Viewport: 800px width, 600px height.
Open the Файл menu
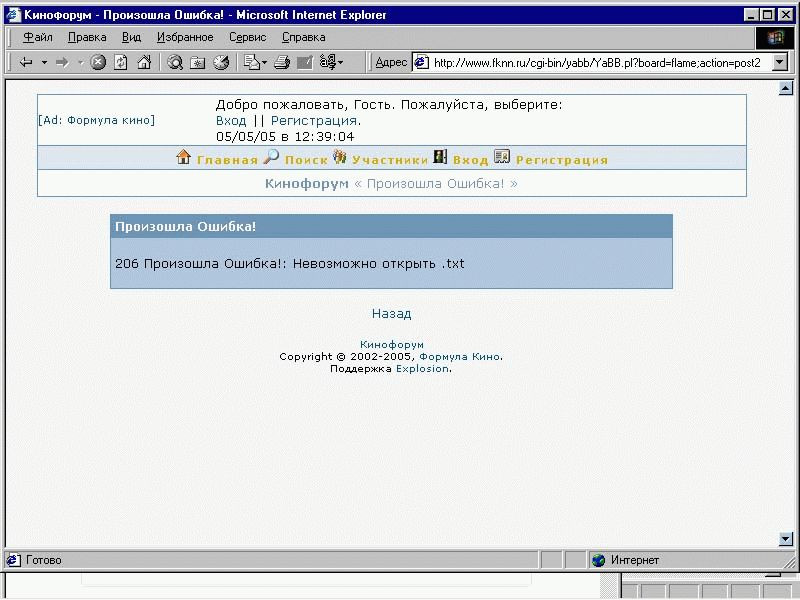(x=38, y=37)
